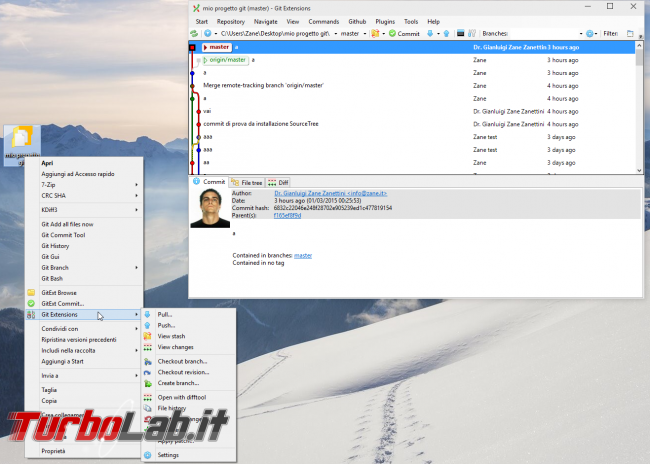
Task: Select the origin/master commit row
Action: coord(412,60)
